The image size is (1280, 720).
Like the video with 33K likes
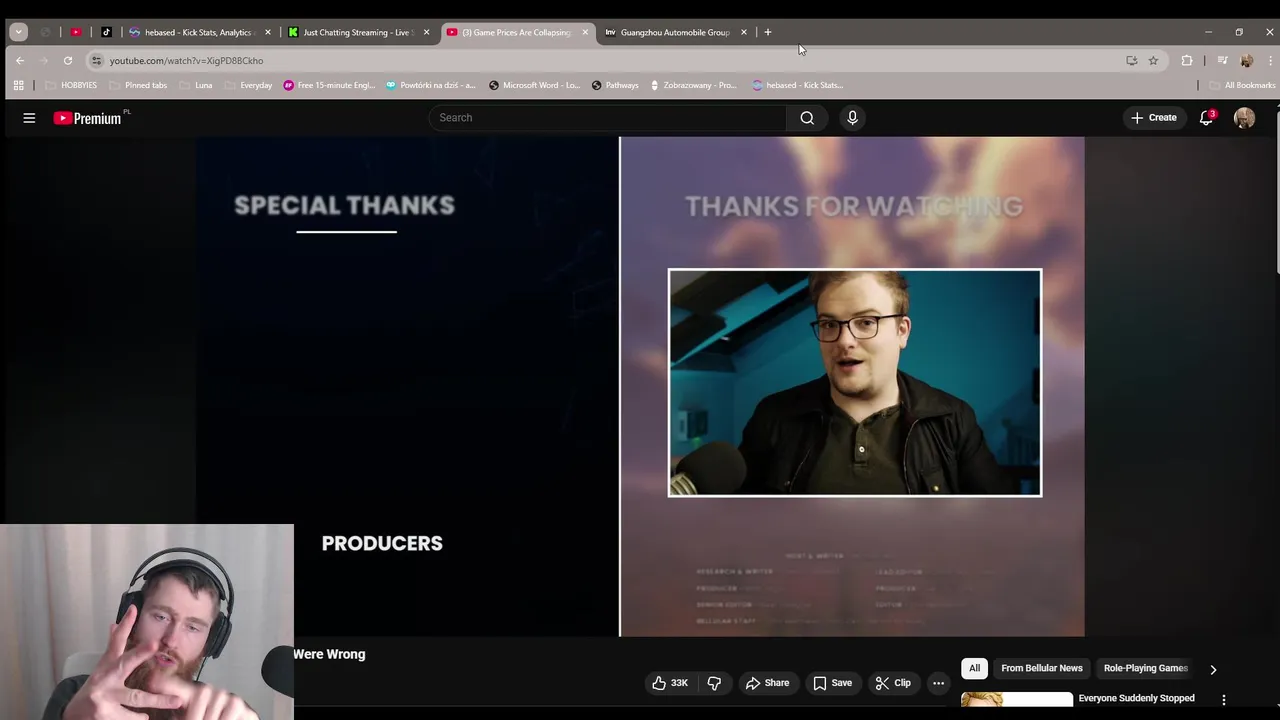coord(670,683)
